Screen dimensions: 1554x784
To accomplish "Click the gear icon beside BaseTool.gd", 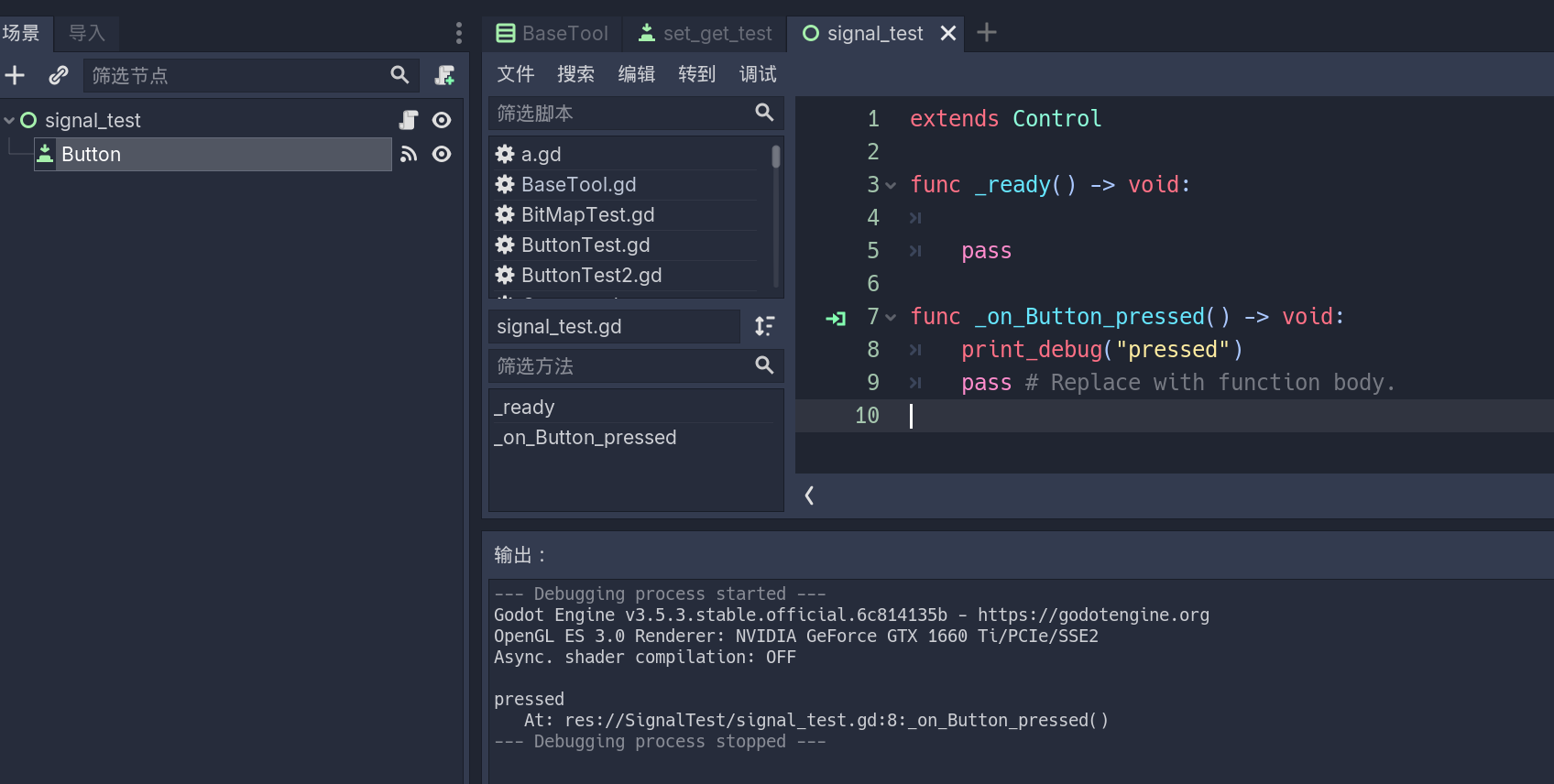I will click(505, 184).
